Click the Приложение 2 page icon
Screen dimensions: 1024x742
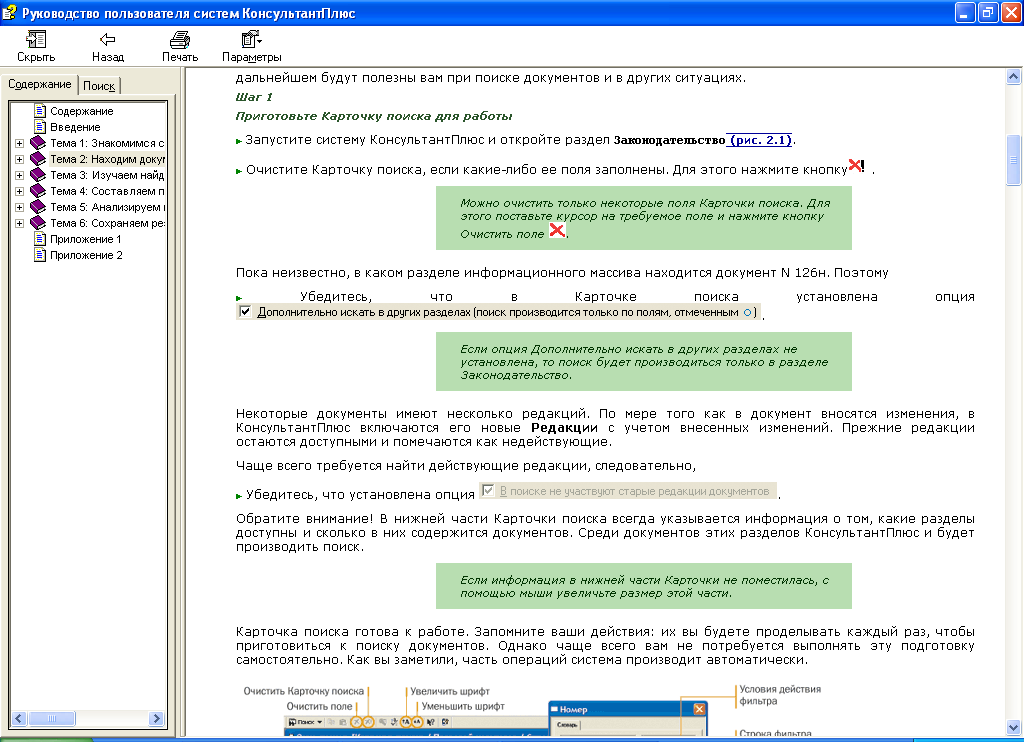pos(40,255)
